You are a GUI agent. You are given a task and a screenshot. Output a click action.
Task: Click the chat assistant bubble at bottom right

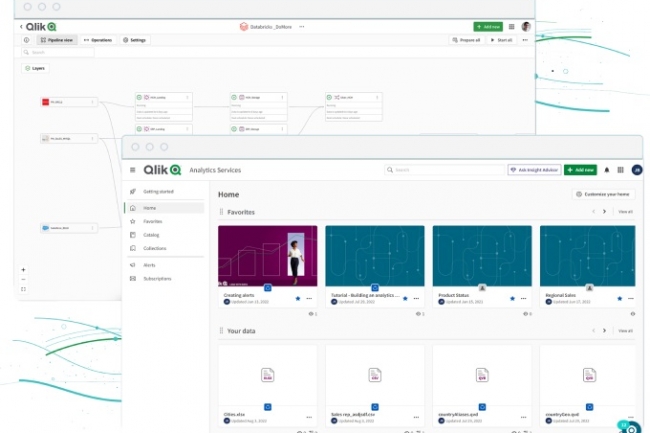click(x=631, y=428)
